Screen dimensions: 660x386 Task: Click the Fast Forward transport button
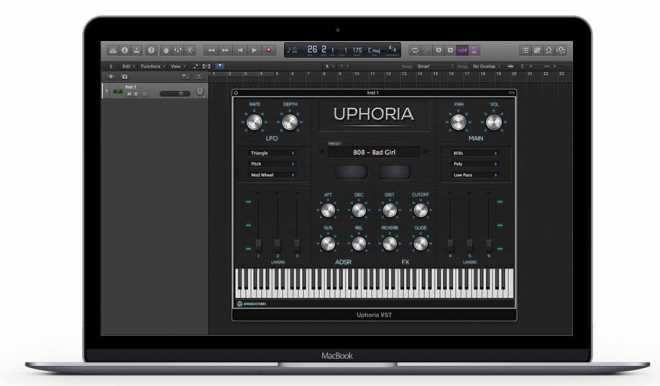tap(225, 51)
